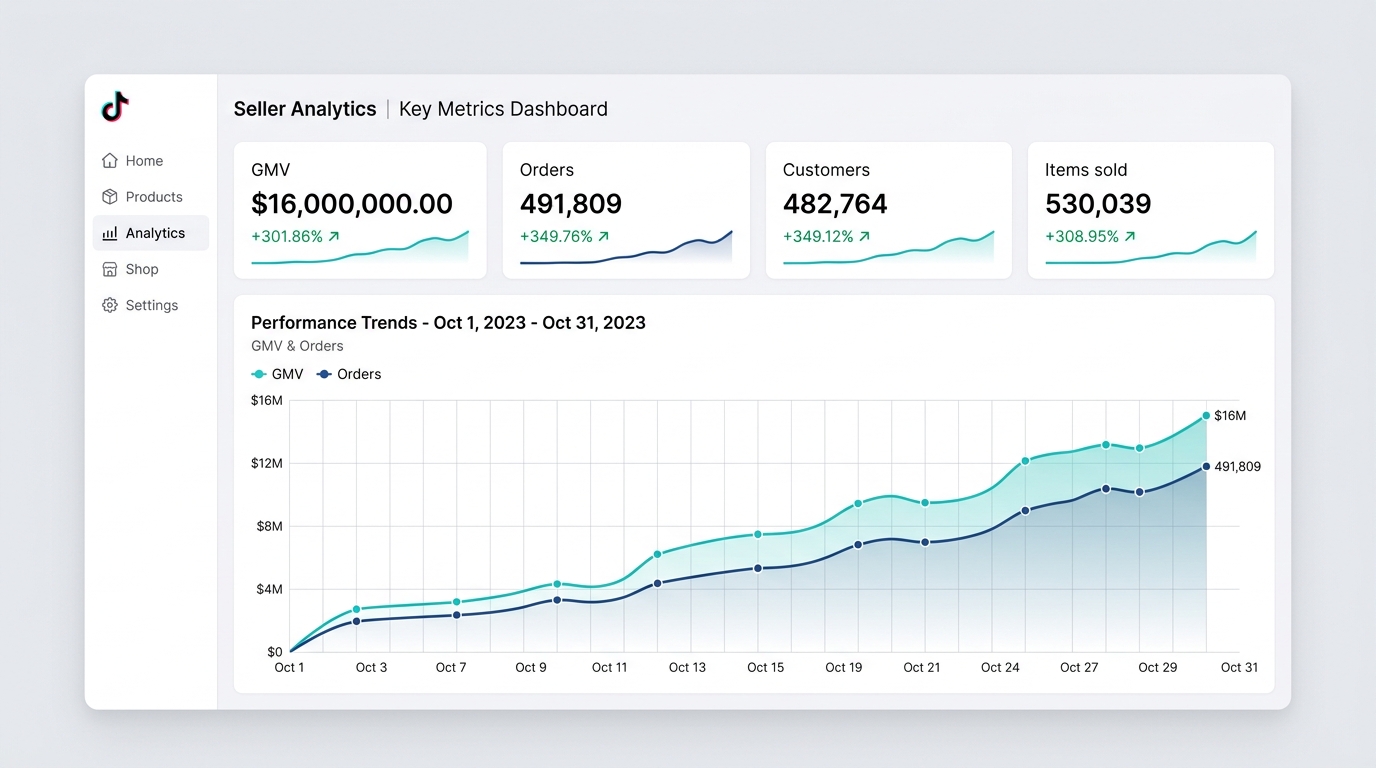Click the $12M y-axis label
Screen dimensions: 1376x768
click(x=267, y=463)
